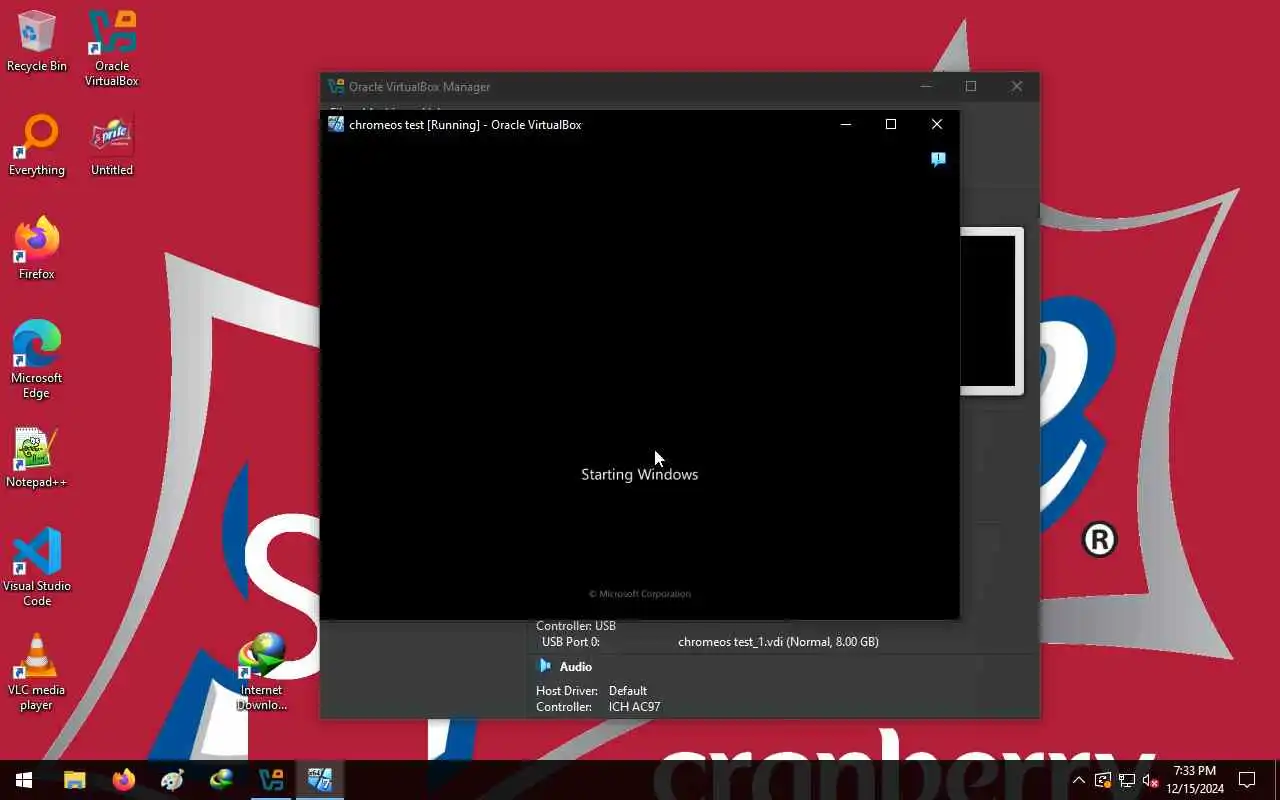Open Internet Download Manager from the taskbar

(x=222, y=780)
